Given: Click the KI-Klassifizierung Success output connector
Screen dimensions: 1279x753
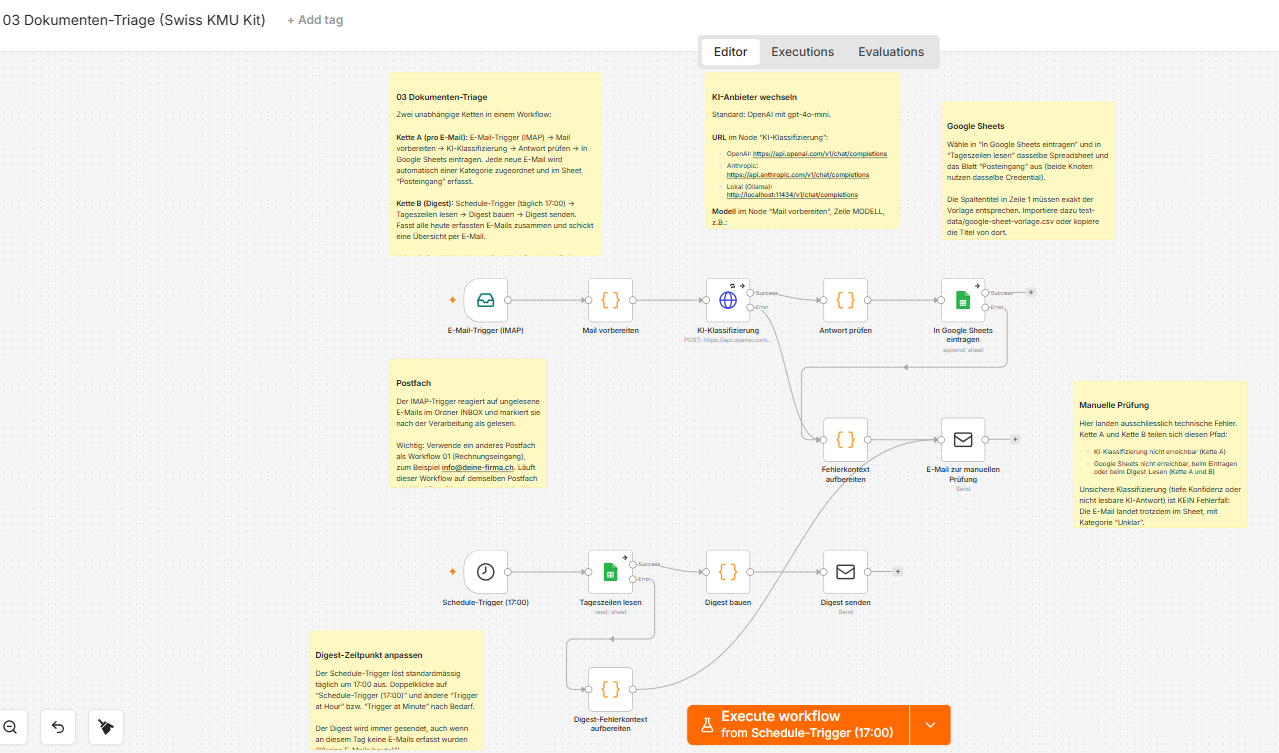Looking at the screenshot, I should pos(751,293).
